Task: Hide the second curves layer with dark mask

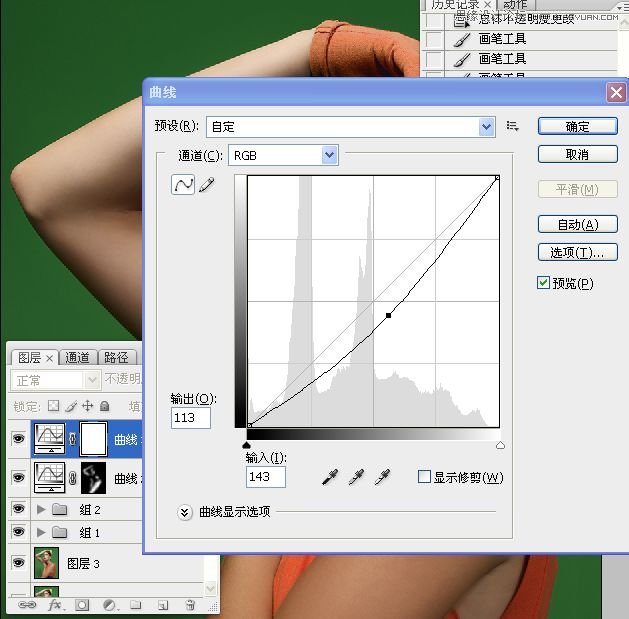Action: [18, 477]
